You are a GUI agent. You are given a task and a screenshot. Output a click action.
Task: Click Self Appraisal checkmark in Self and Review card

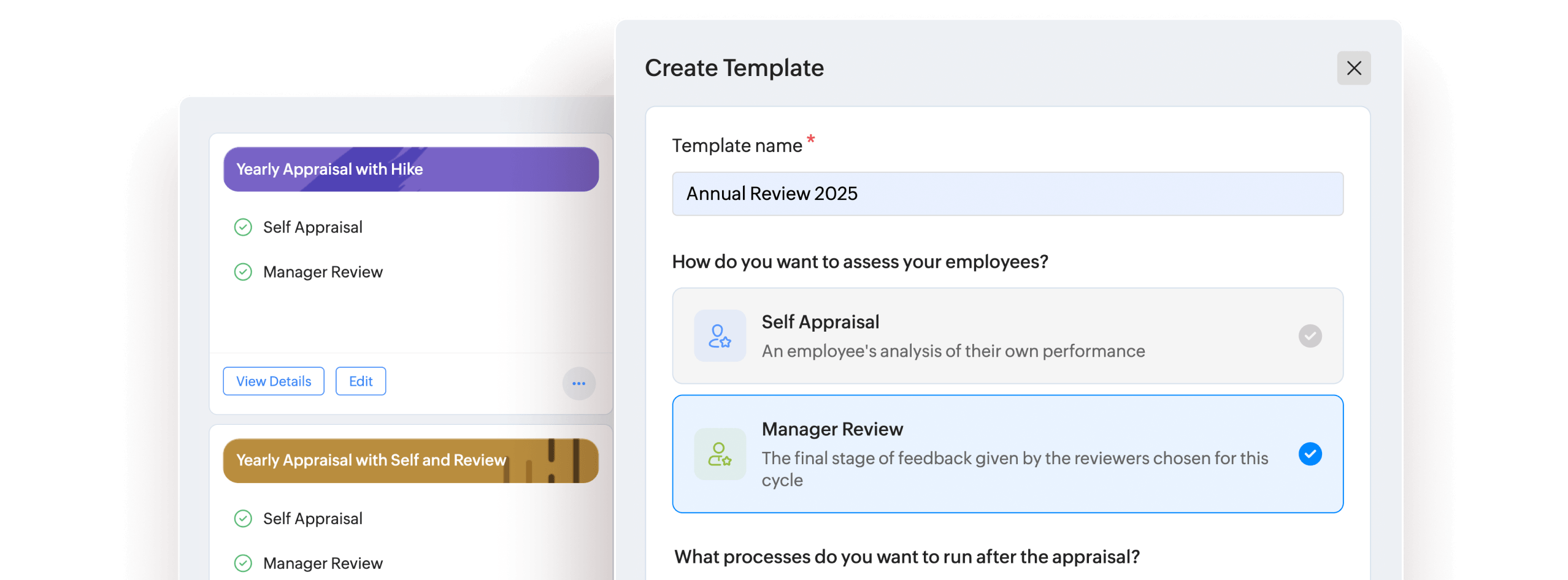(x=243, y=518)
